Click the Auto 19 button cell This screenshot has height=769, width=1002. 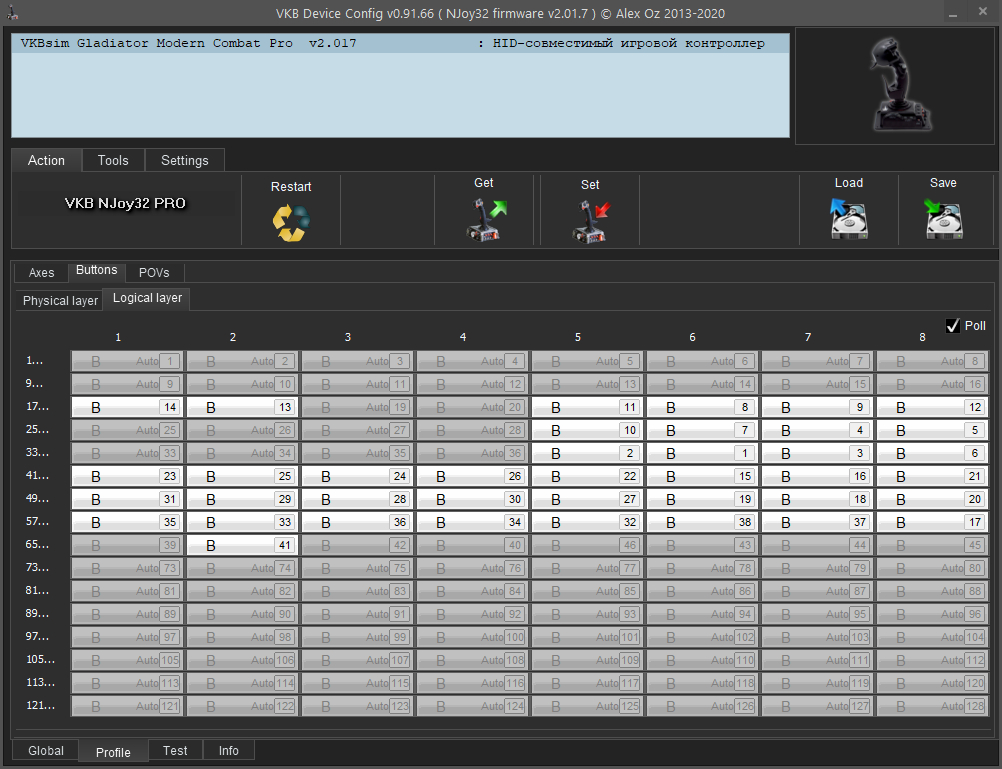coord(357,407)
